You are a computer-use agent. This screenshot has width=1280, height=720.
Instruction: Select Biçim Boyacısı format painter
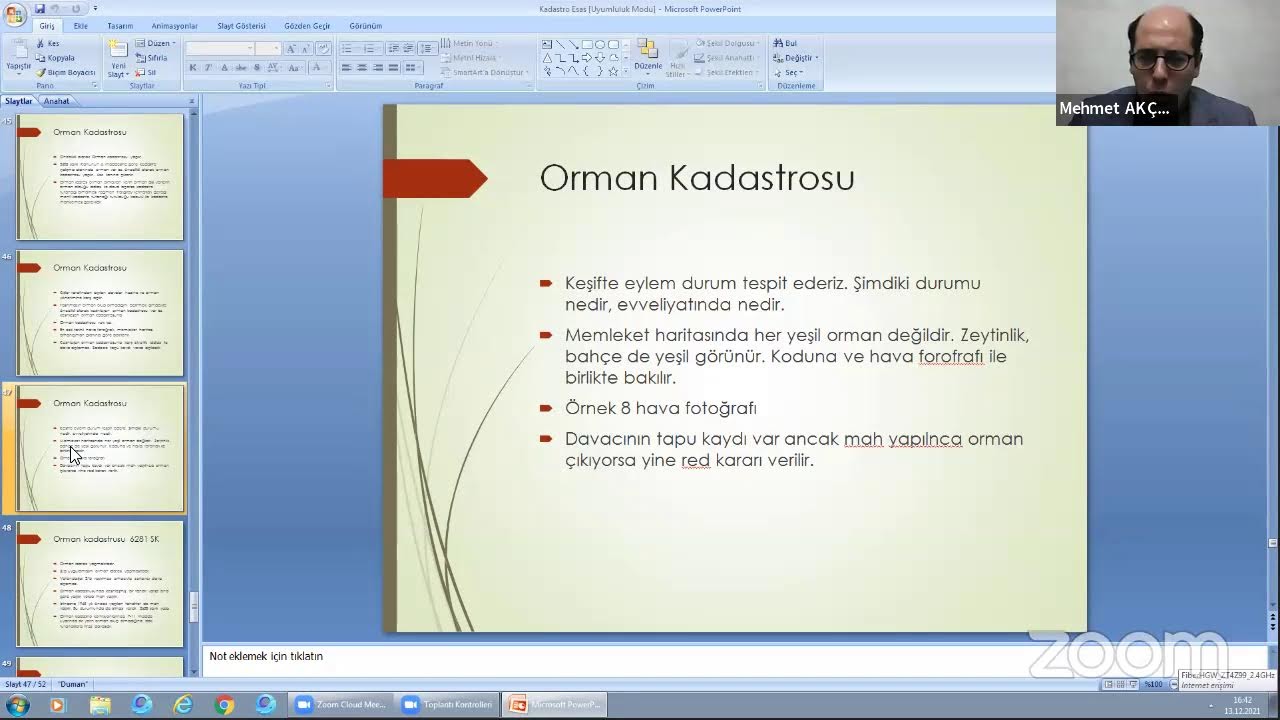66,72
